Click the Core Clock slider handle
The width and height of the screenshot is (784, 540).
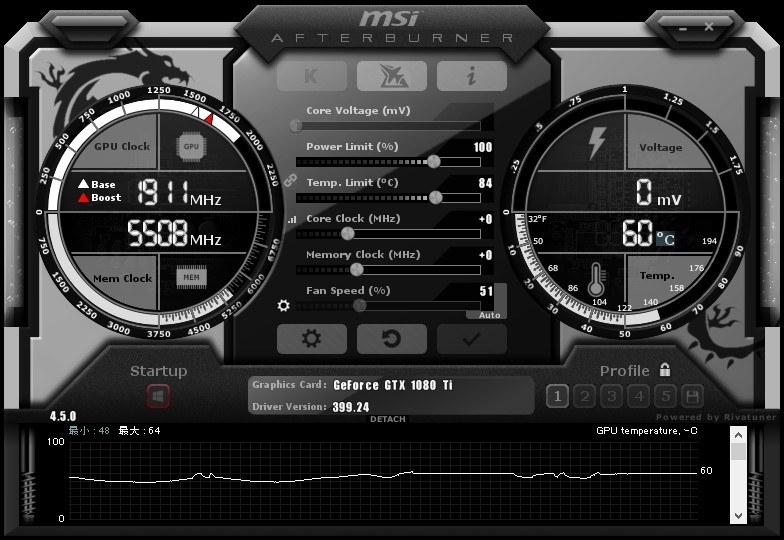click(x=348, y=234)
